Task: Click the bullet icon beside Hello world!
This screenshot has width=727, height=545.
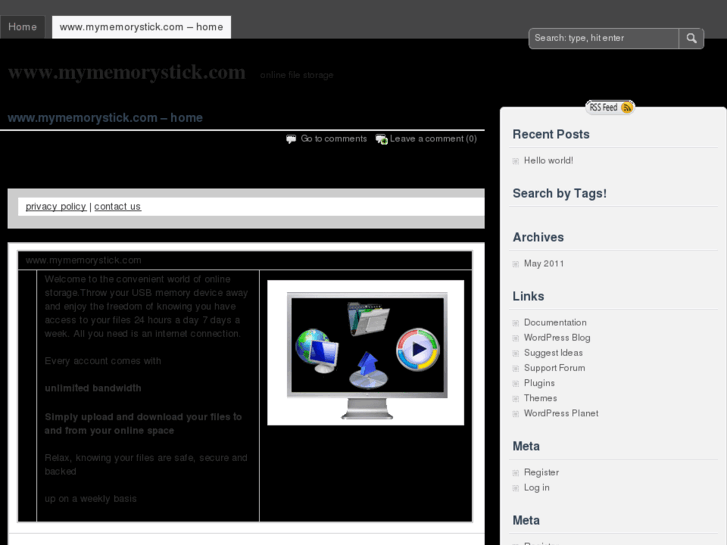Action: 516,161
